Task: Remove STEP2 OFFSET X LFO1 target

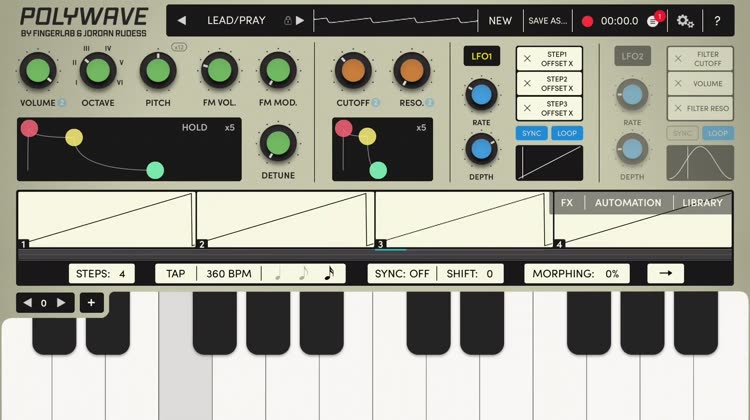Action: click(x=527, y=83)
